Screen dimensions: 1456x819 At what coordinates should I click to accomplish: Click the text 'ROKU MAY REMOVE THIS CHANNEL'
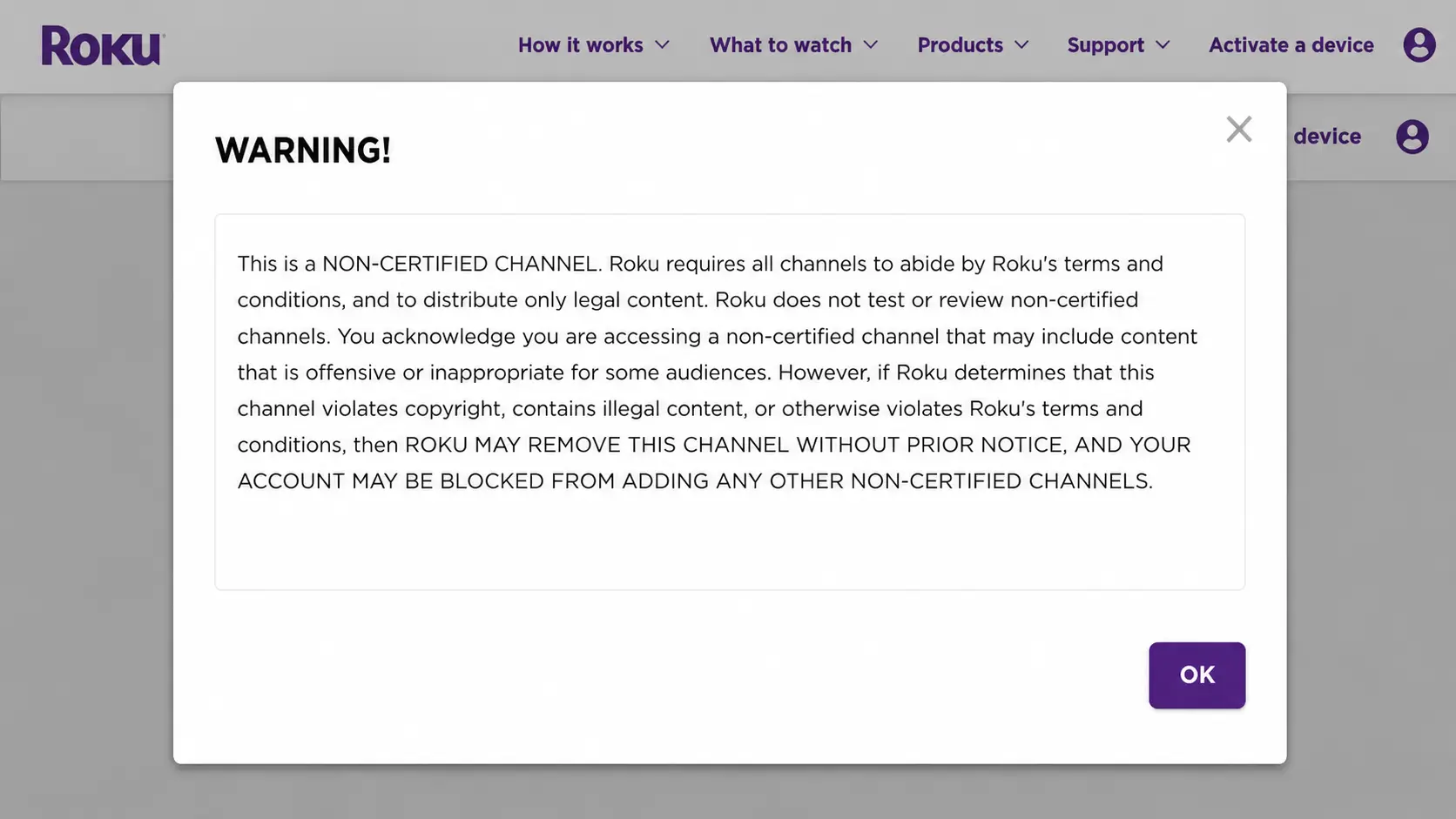tap(597, 445)
